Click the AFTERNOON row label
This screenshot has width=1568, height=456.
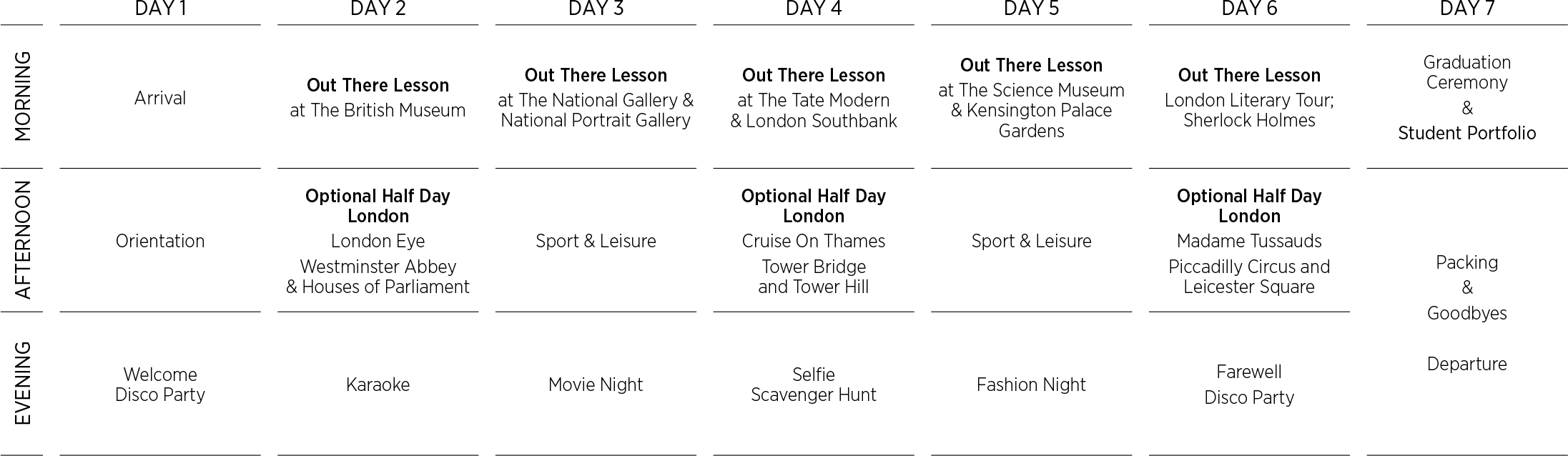click(x=23, y=240)
